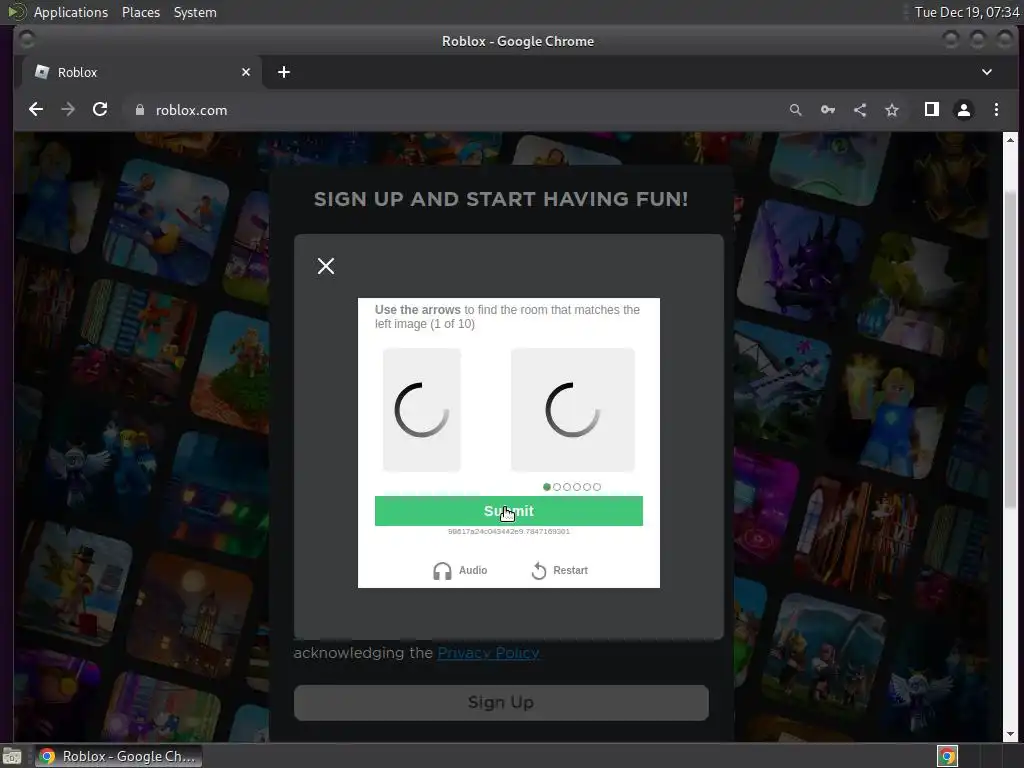The image size is (1024, 768).
Task: Go back with Chrome's back arrow
Action: [x=36, y=110]
